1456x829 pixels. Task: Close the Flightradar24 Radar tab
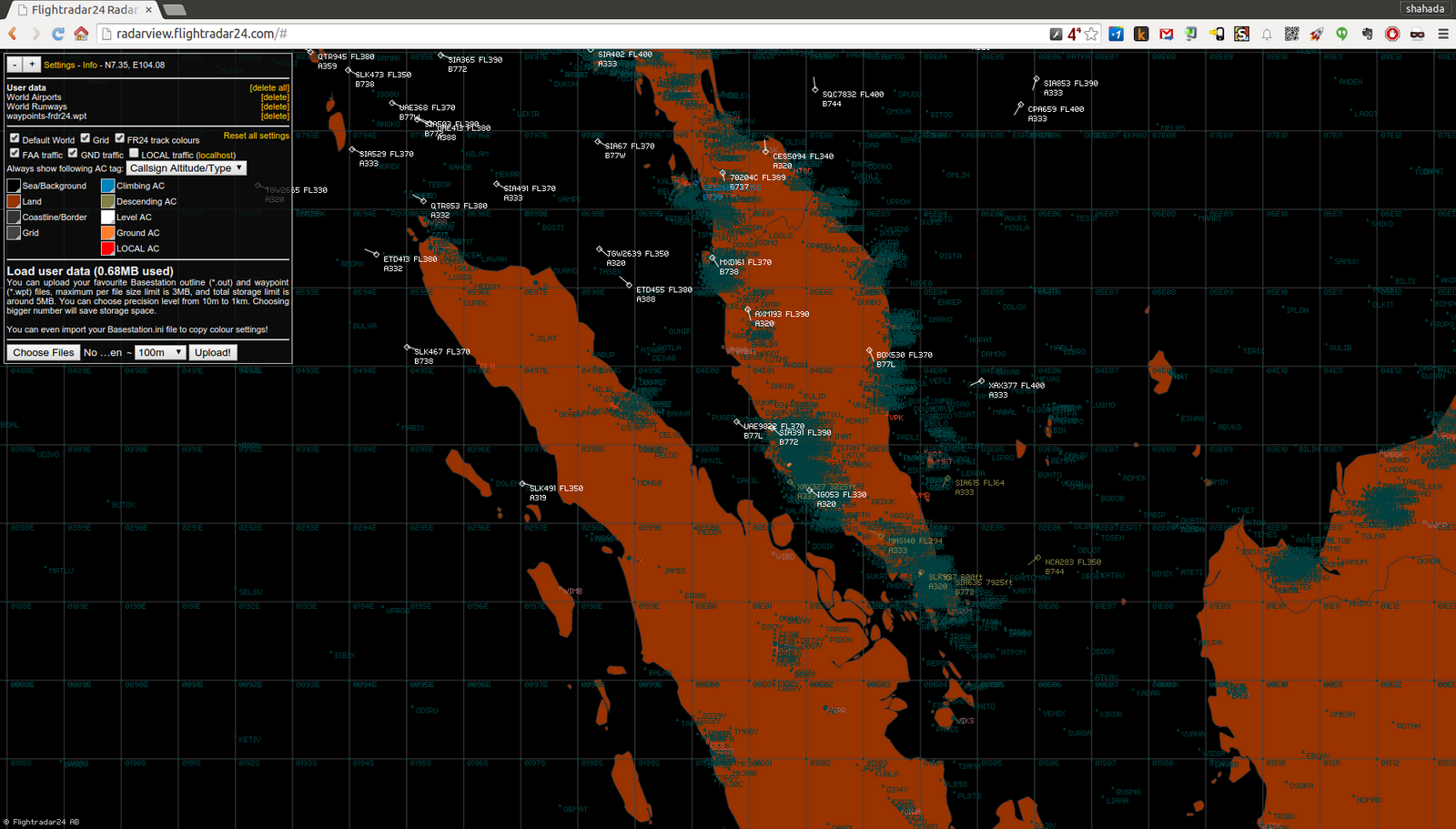[148, 10]
